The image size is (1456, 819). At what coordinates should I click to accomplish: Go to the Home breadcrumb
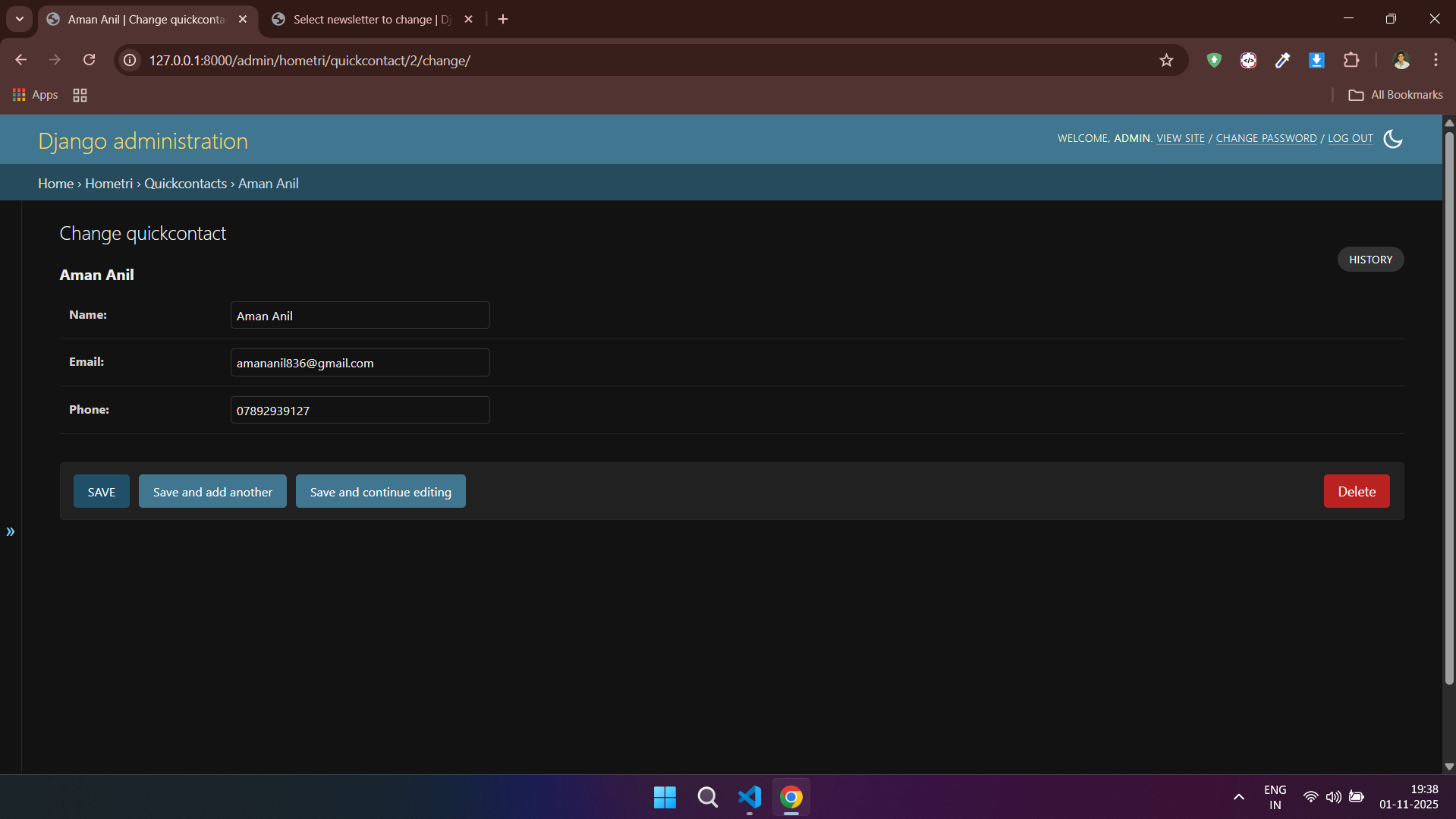(x=56, y=184)
